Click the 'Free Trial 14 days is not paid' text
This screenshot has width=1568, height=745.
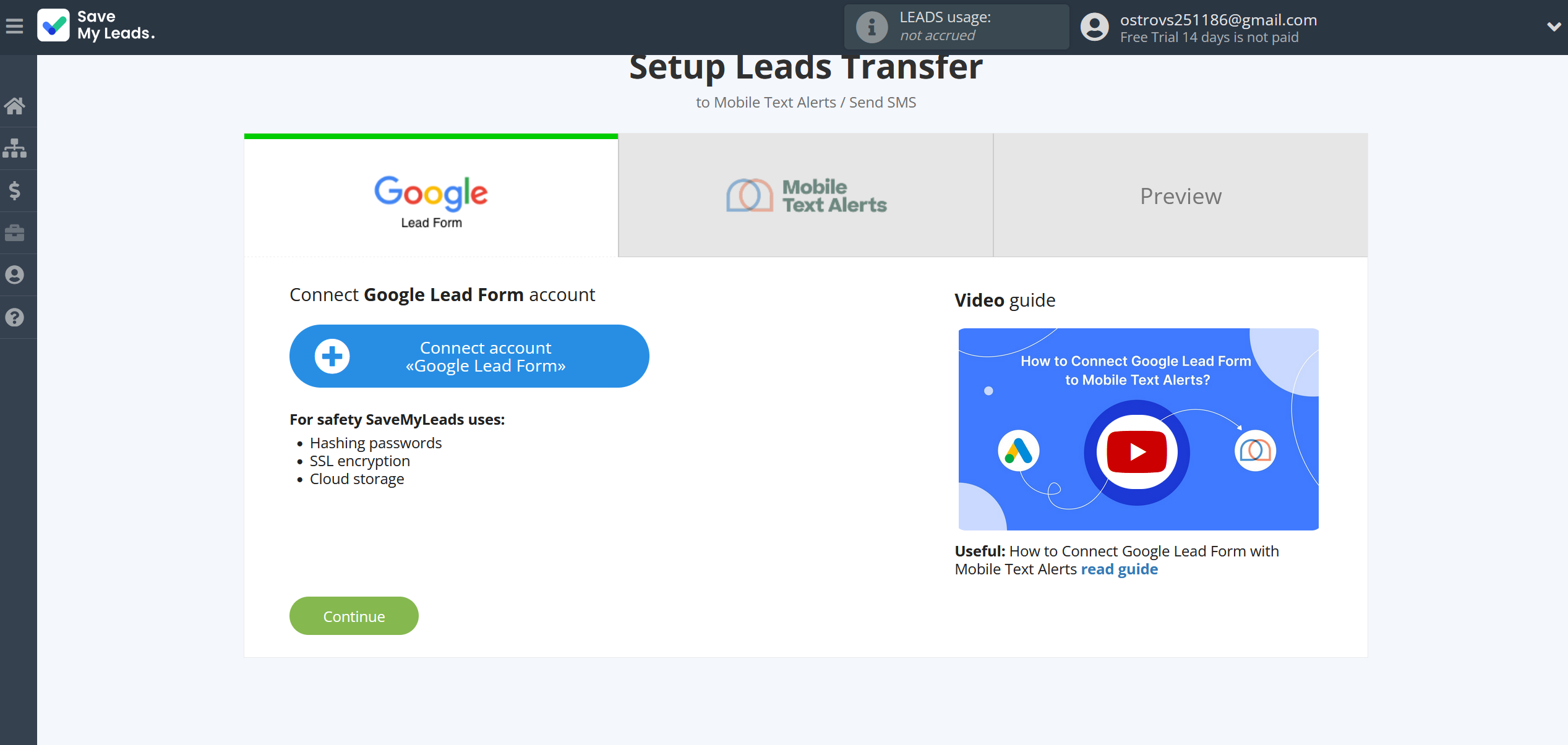point(1209,37)
